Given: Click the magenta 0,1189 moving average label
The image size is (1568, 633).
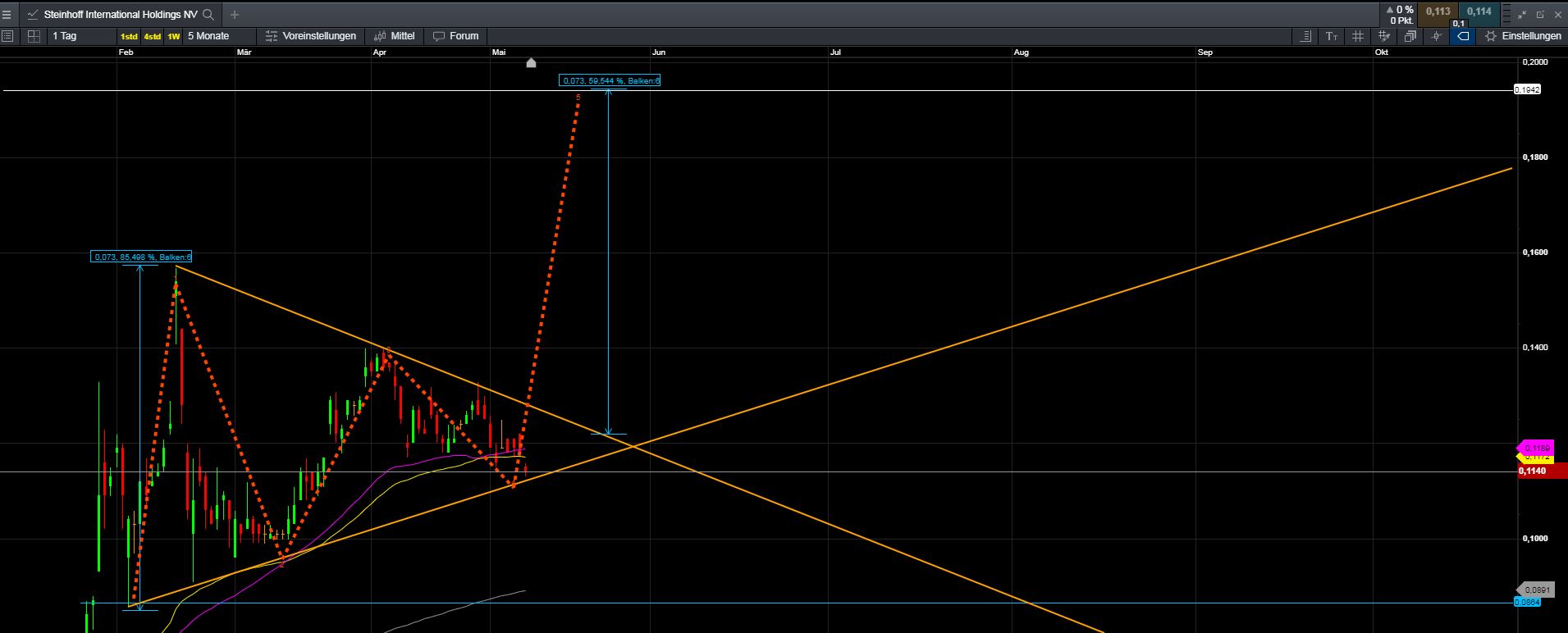Looking at the screenshot, I should pyautogui.click(x=1535, y=449).
